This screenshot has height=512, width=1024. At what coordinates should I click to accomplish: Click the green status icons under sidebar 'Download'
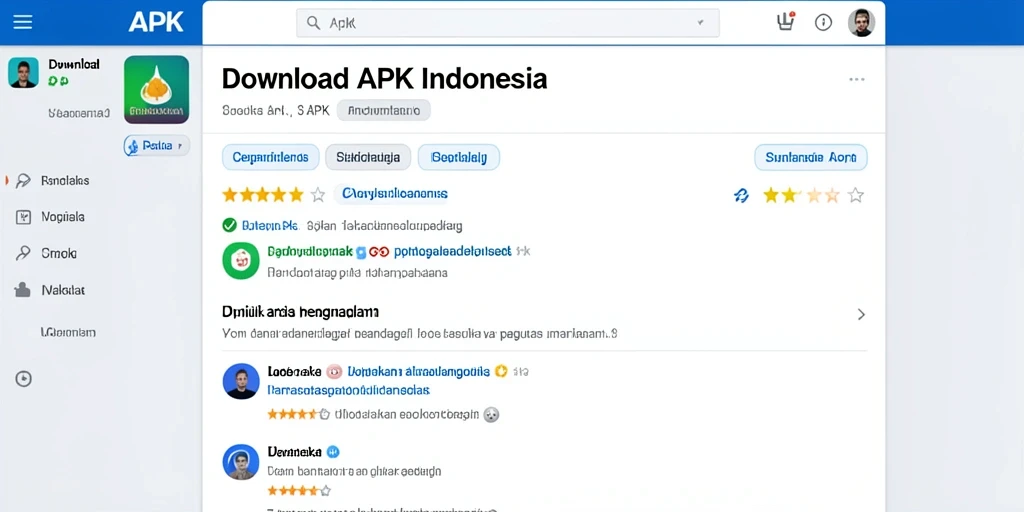click(59, 80)
